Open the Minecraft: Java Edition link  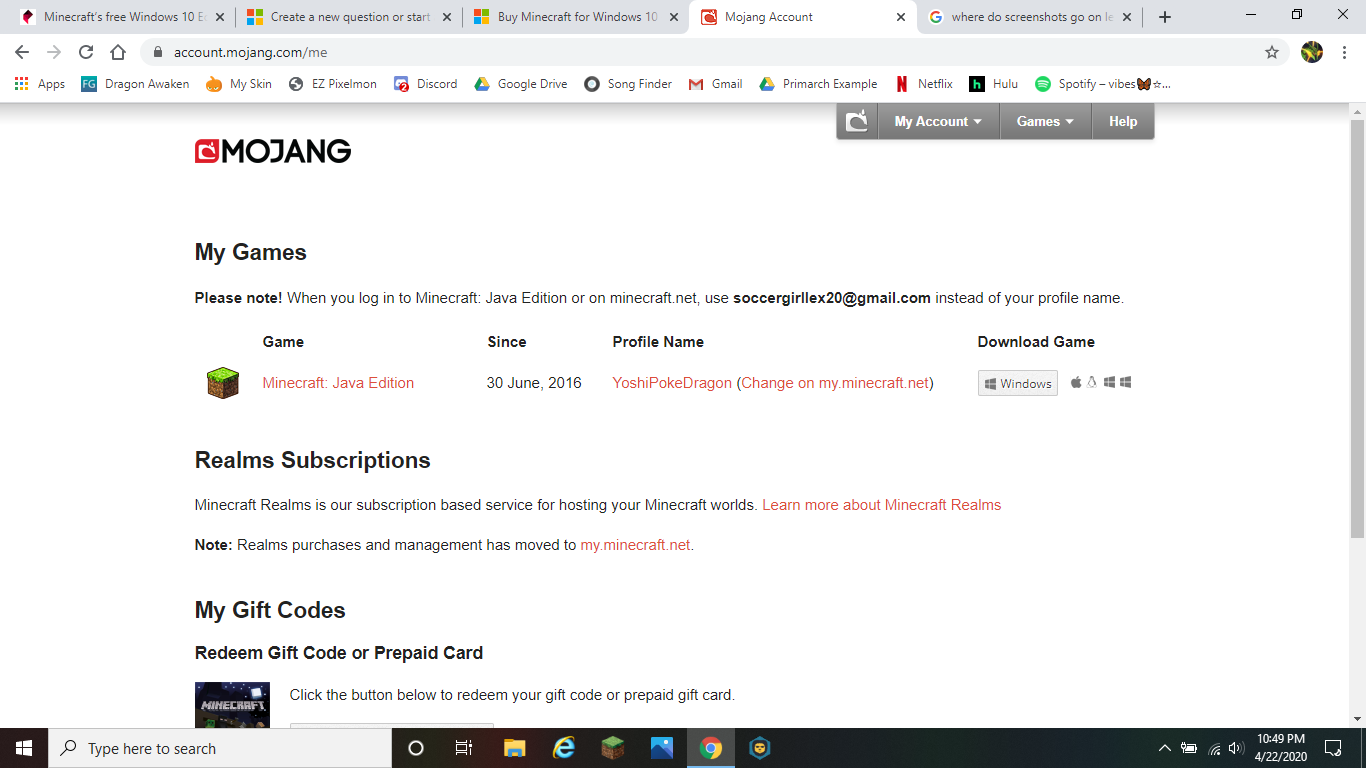click(x=338, y=383)
